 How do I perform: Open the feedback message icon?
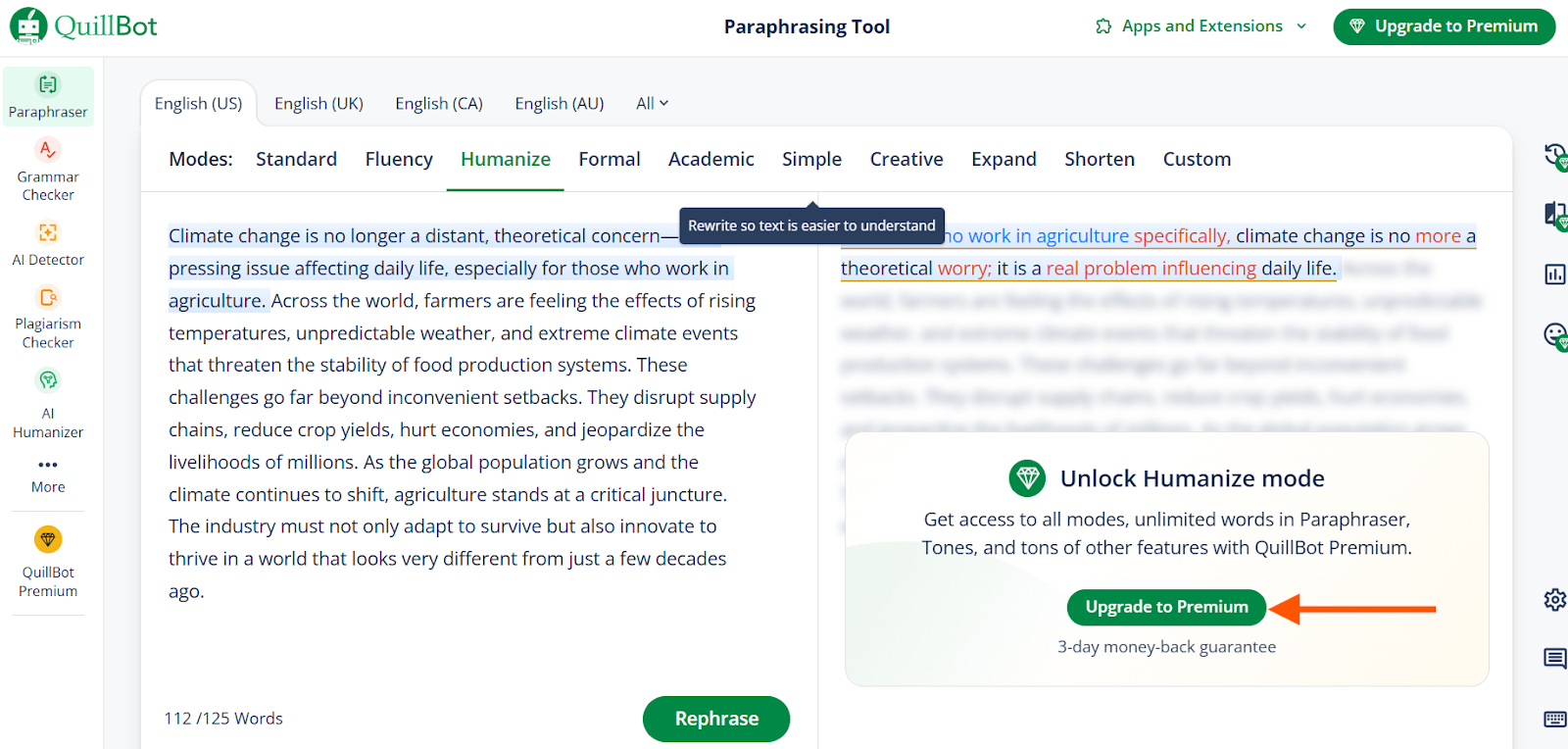pos(1555,658)
